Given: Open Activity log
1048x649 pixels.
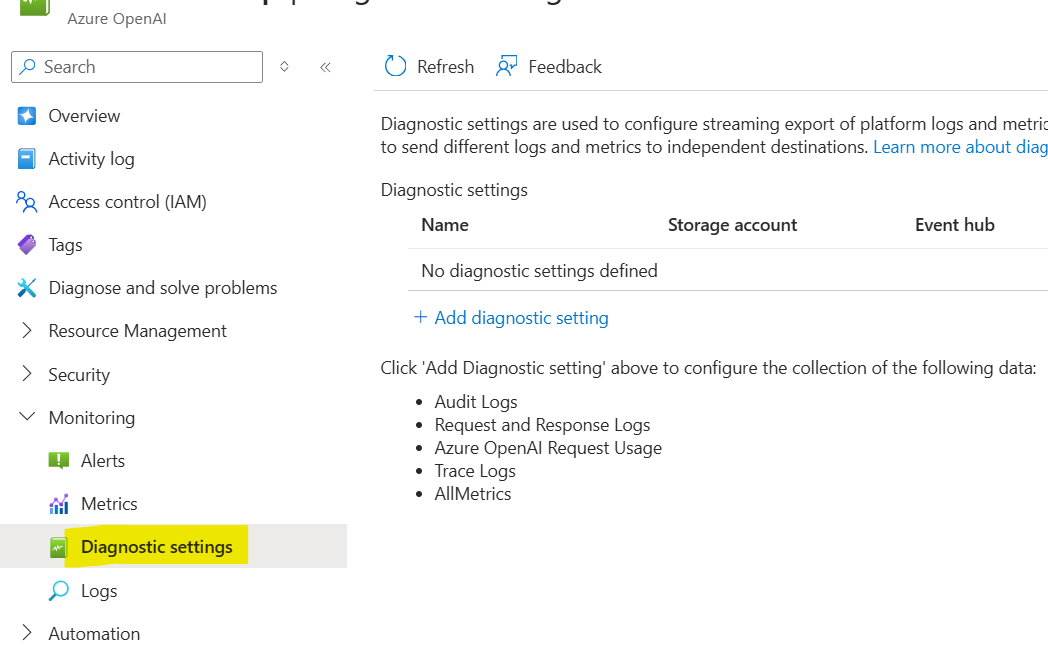Looking at the screenshot, I should (x=92, y=159).
